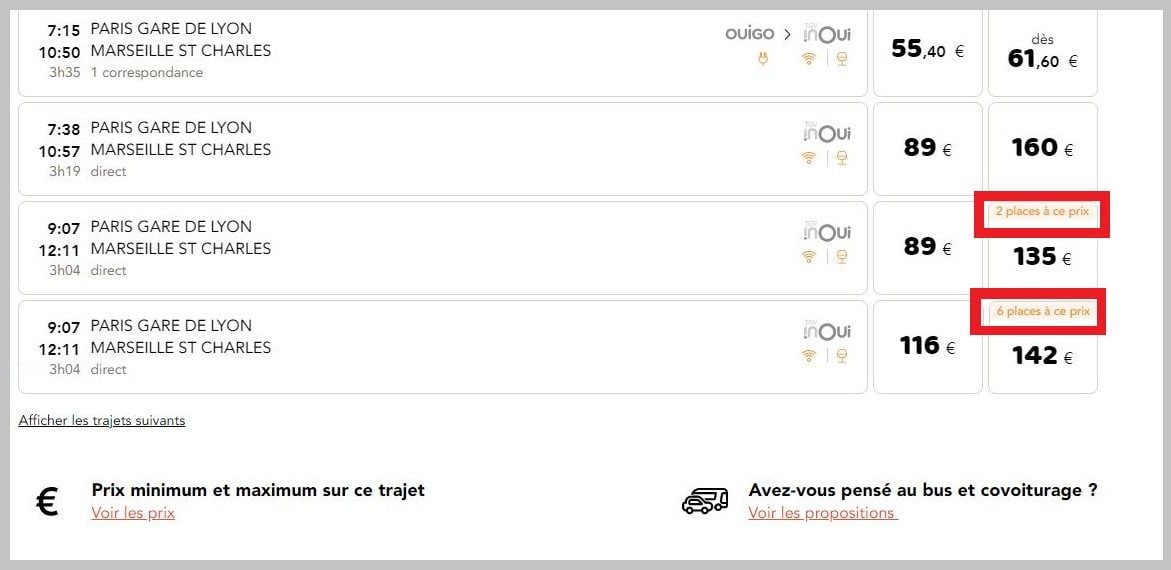Click the Wi-Fi icon on the 7:15 train
The image size is (1171, 570).
809,59
